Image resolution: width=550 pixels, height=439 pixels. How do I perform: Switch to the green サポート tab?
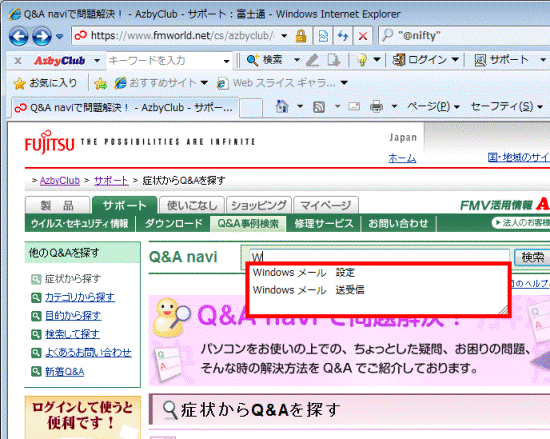pos(124,205)
